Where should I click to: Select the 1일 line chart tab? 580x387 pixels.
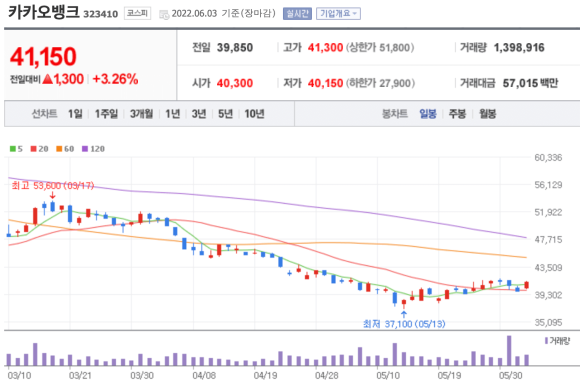pyautogui.click(x=75, y=114)
